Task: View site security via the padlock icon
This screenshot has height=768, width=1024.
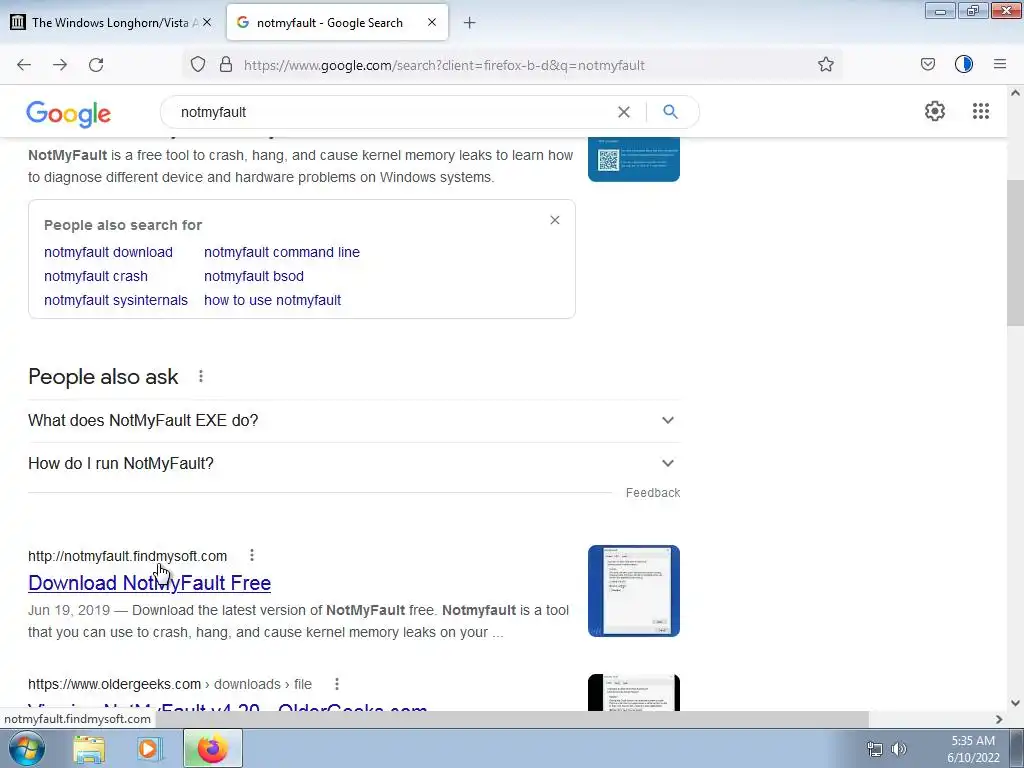Action: [226, 65]
